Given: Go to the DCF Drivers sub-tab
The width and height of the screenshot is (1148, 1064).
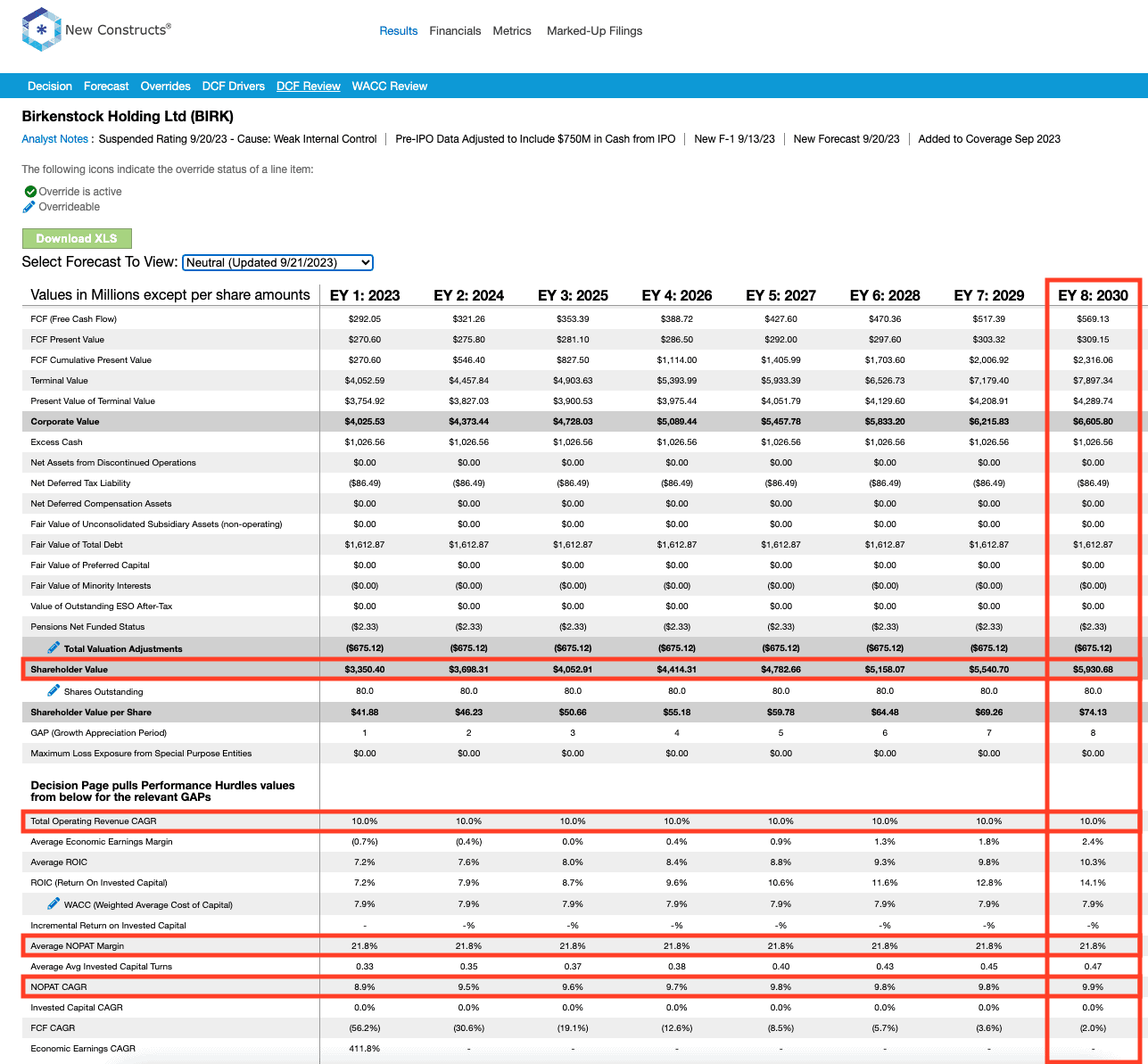Looking at the screenshot, I should click(234, 86).
